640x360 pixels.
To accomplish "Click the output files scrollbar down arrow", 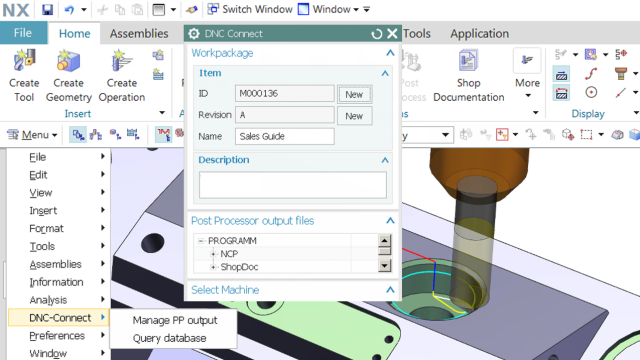I will 384,266.
